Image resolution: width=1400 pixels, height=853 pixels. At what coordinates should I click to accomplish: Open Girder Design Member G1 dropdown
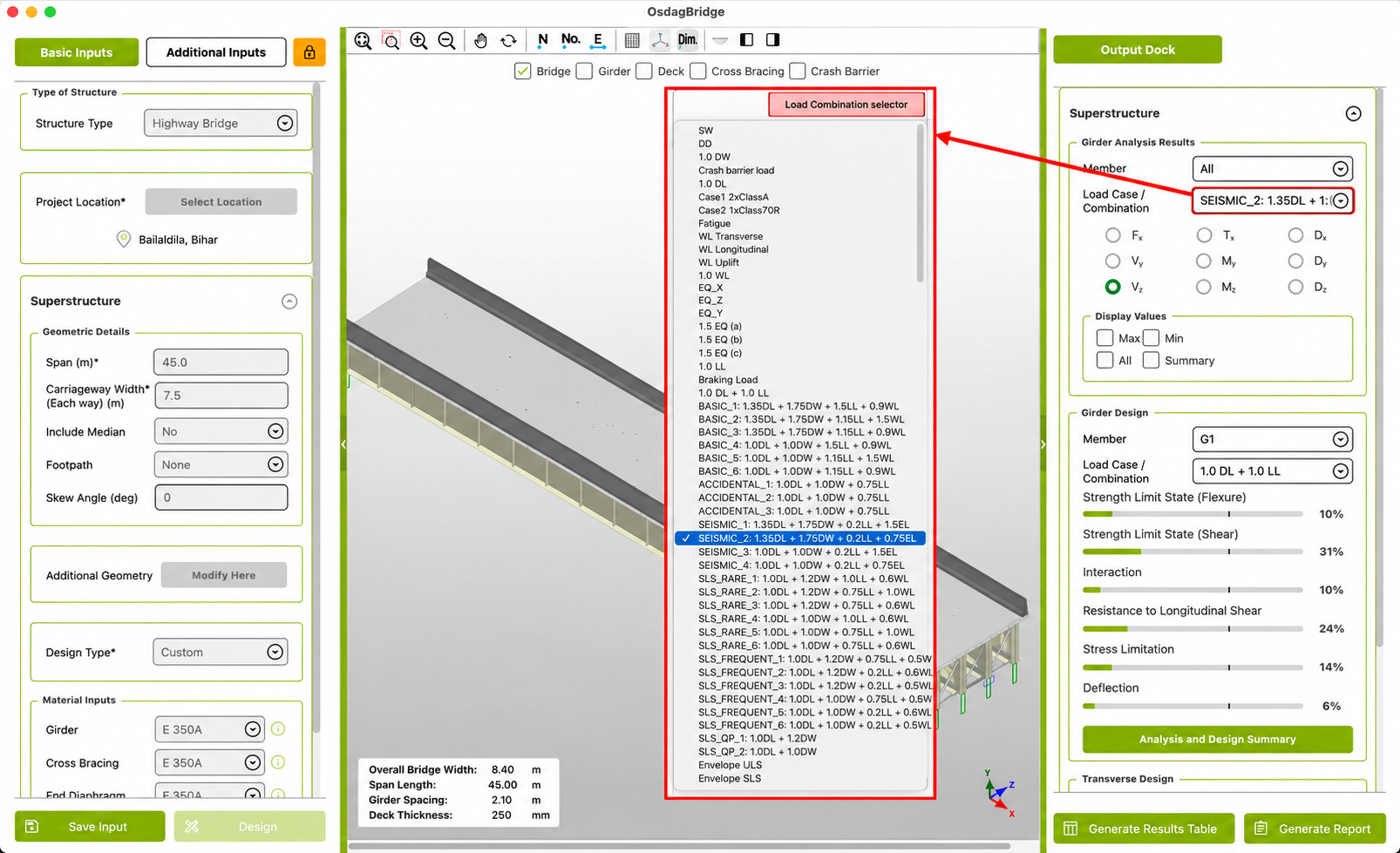point(1272,439)
